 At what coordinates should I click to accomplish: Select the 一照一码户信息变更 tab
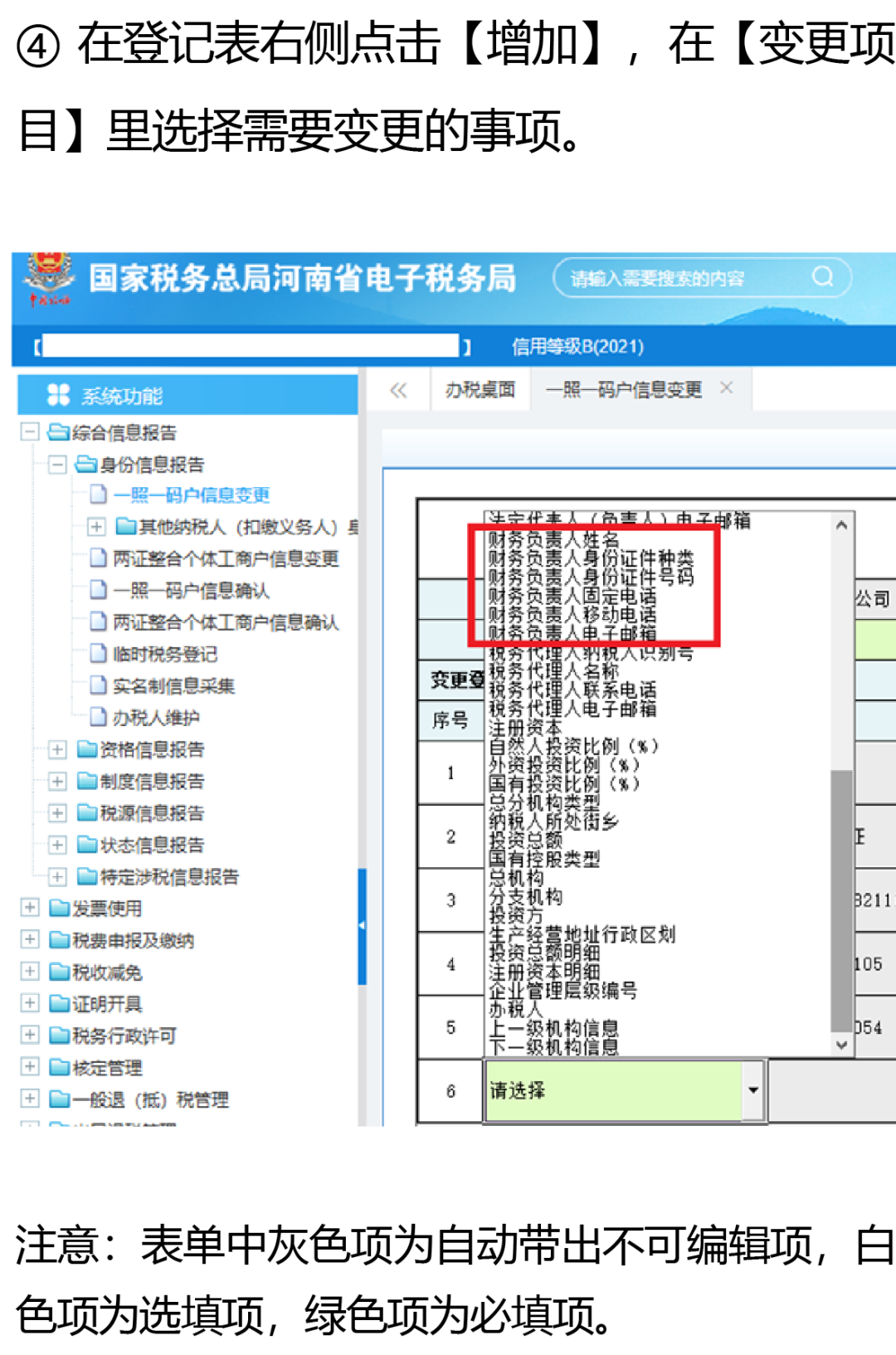click(624, 389)
